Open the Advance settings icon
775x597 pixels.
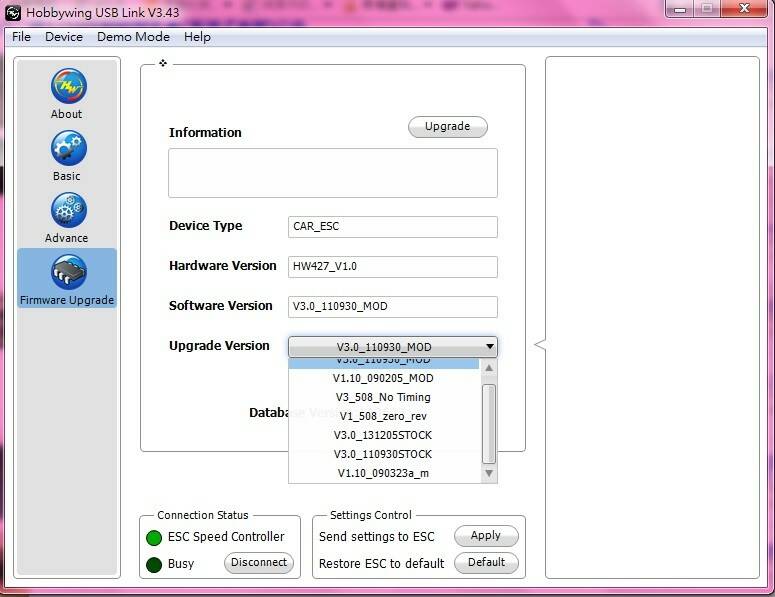point(69,210)
